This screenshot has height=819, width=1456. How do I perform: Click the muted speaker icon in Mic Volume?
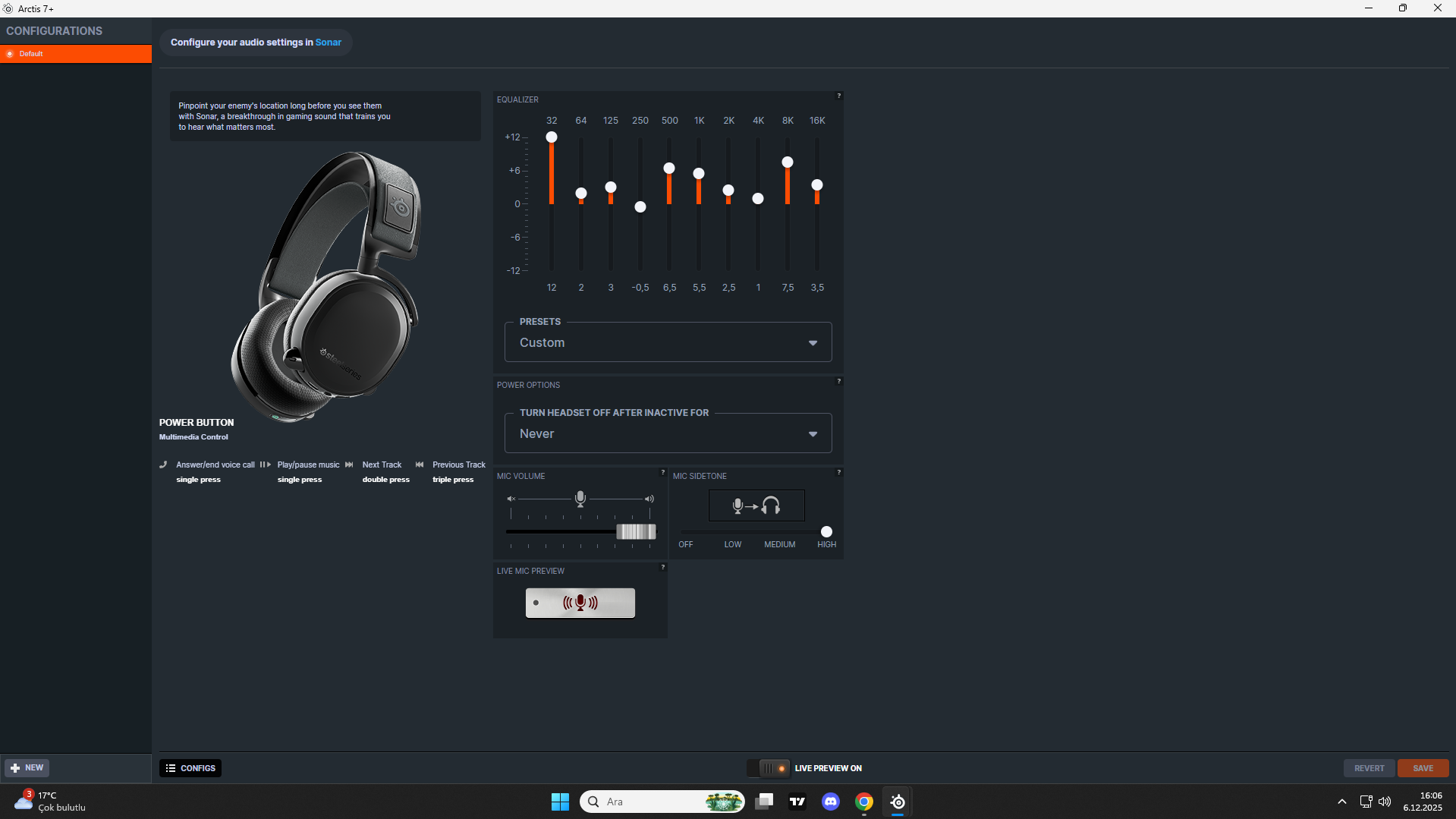point(511,499)
